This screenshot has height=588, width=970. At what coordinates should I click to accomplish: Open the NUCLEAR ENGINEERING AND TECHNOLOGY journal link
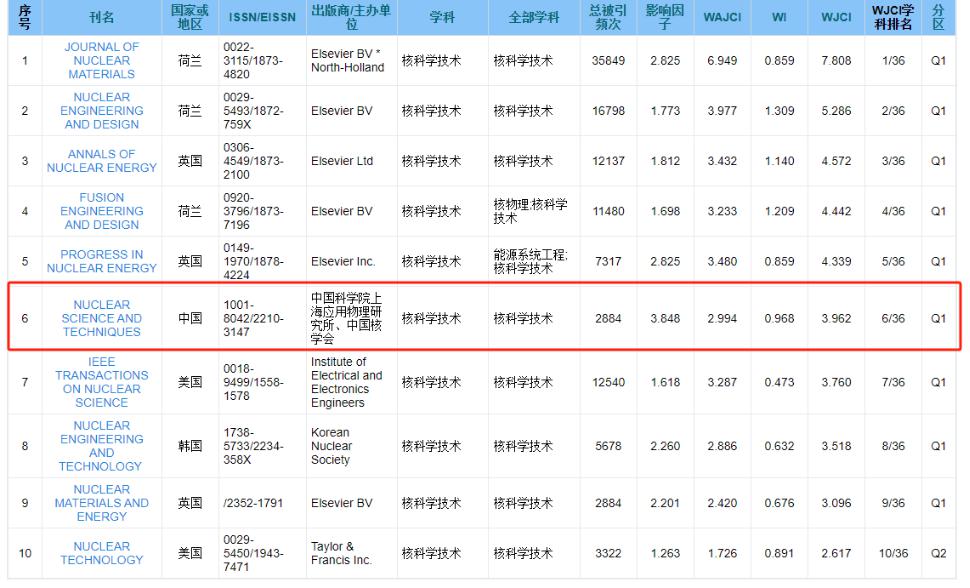coord(101,446)
